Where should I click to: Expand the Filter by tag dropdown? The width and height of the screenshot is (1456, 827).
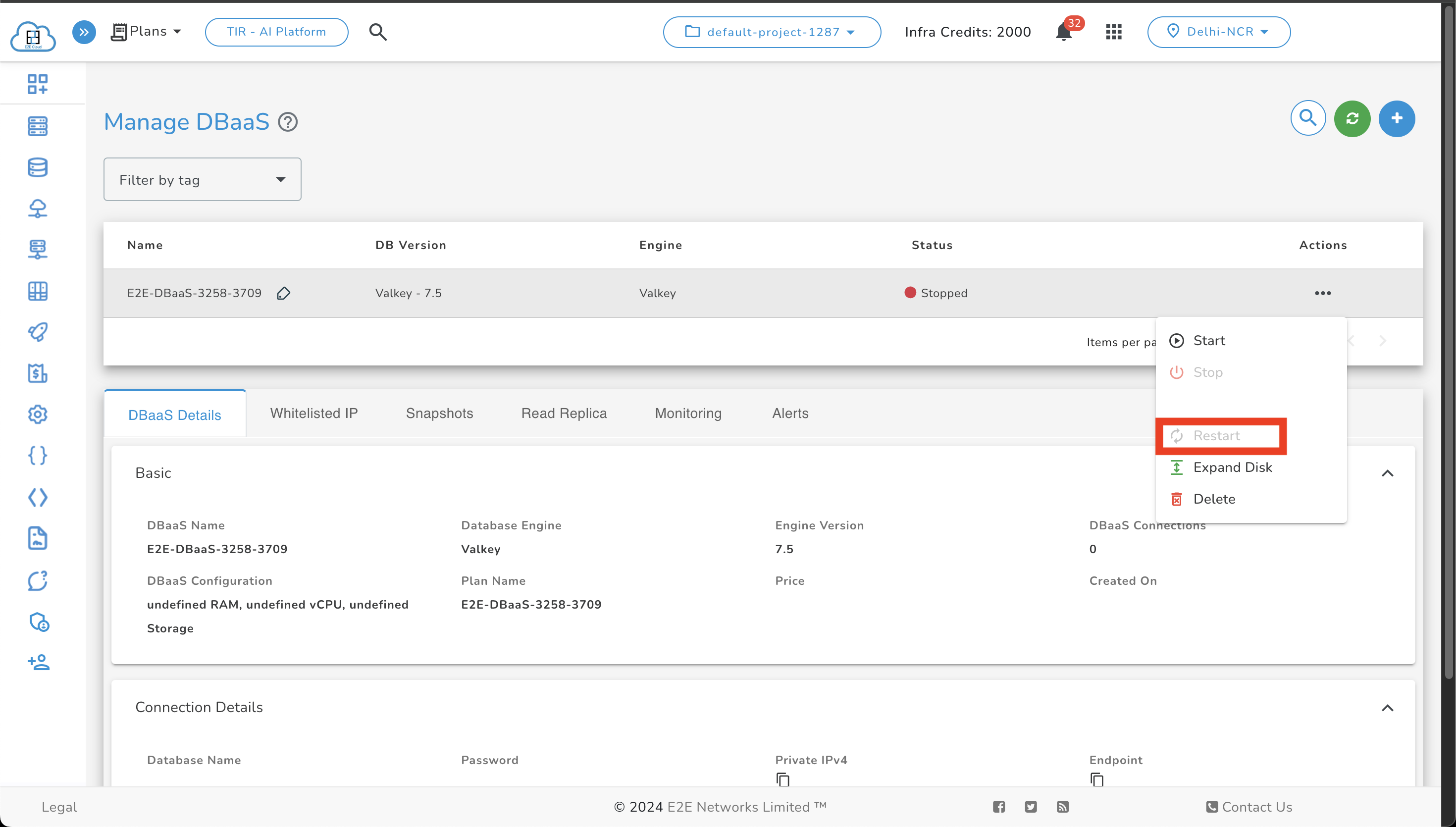[202, 180]
